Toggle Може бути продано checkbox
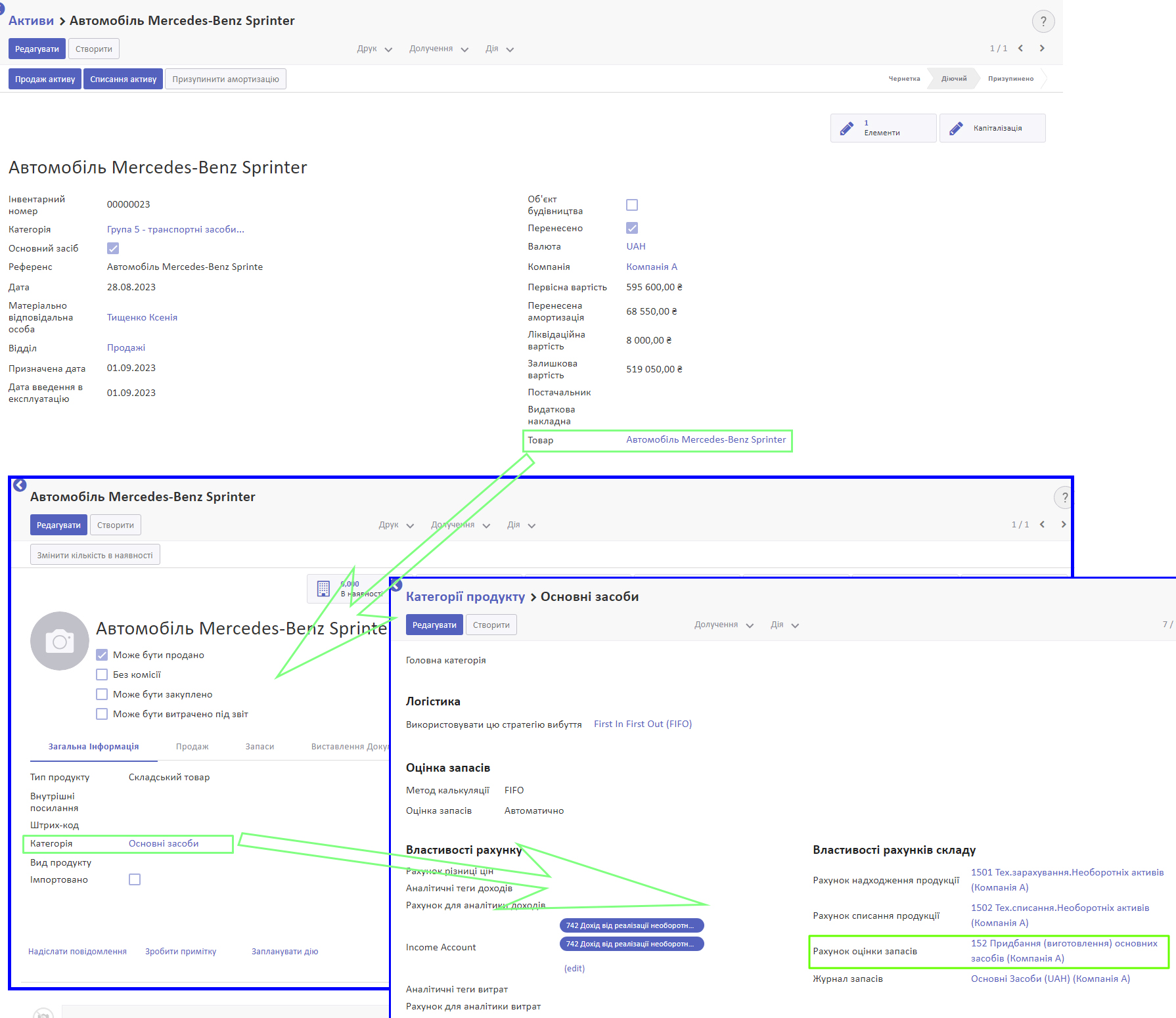The image size is (1176, 1018). coord(102,655)
